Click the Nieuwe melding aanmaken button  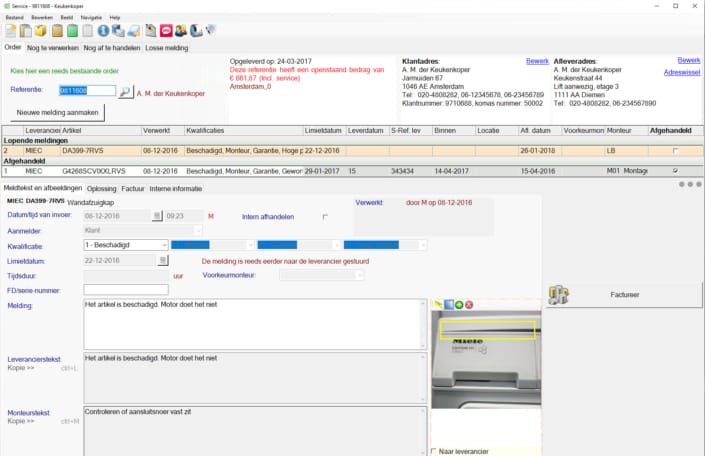point(56,113)
